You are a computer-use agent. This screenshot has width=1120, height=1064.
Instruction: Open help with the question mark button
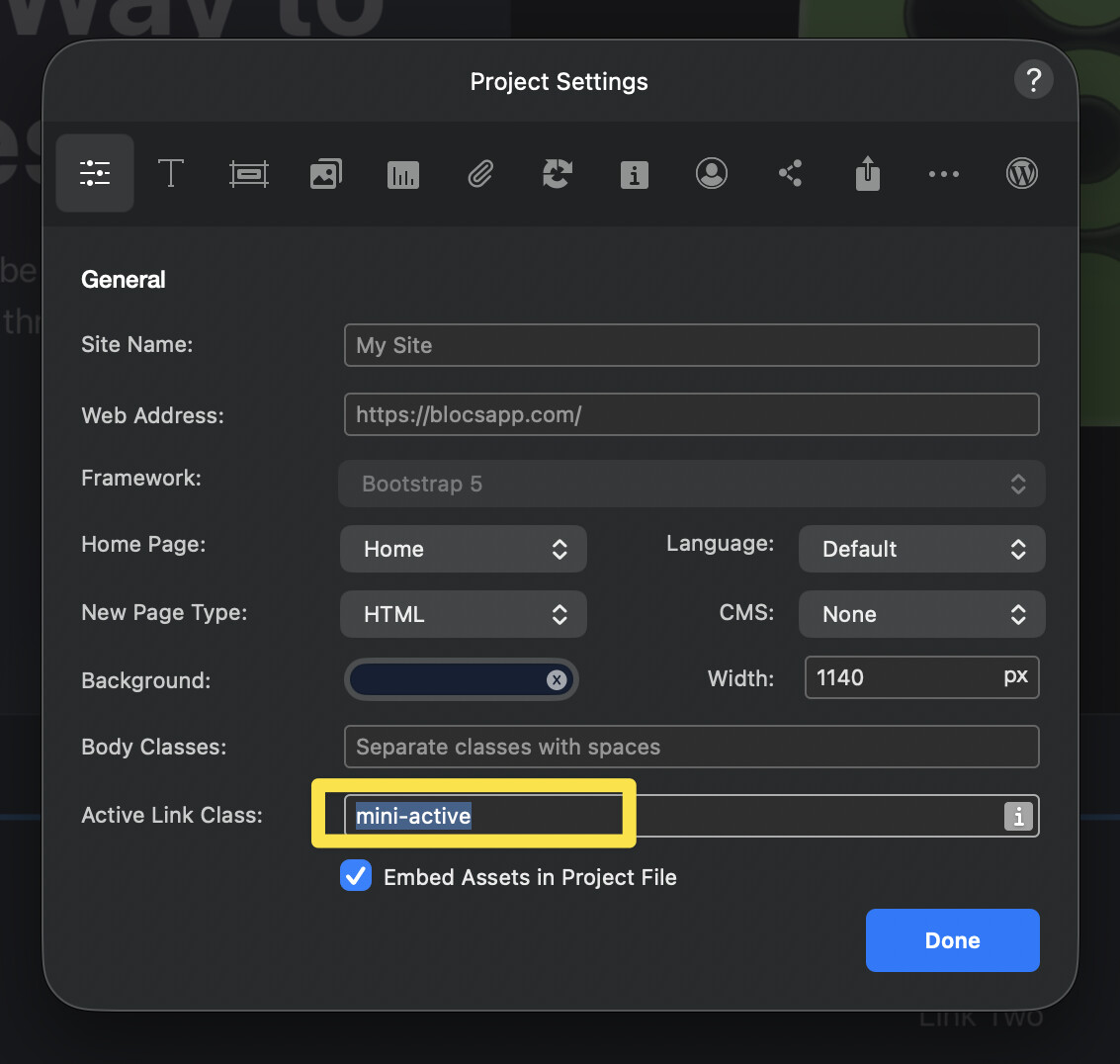click(x=1033, y=79)
